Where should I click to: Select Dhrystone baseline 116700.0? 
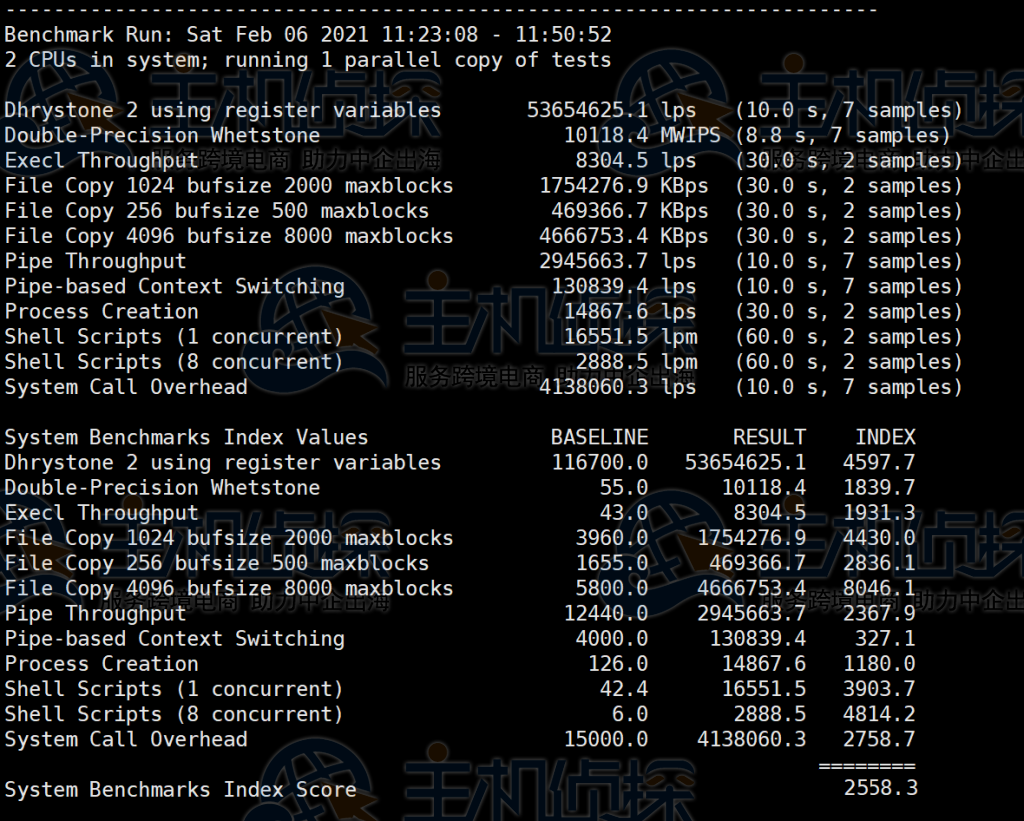600,463
